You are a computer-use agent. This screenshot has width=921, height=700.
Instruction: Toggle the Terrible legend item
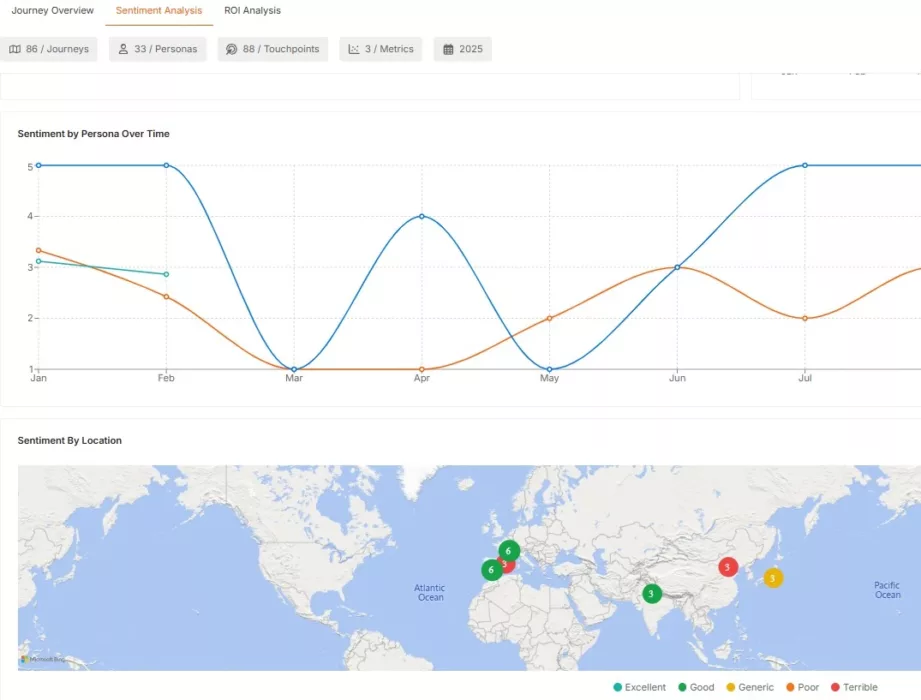(855, 687)
